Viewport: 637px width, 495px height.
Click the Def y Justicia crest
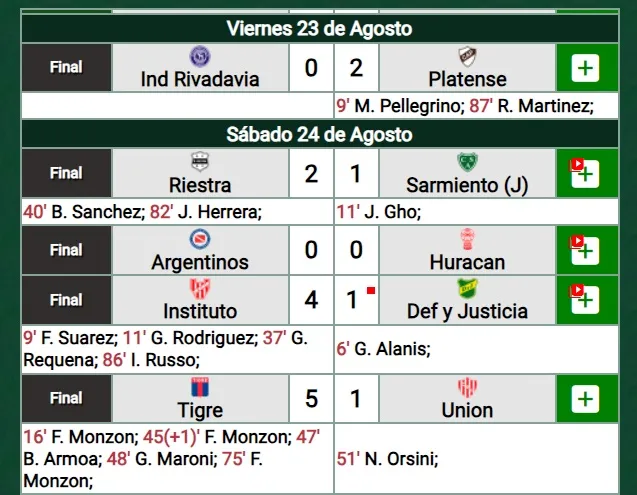click(x=467, y=290)
